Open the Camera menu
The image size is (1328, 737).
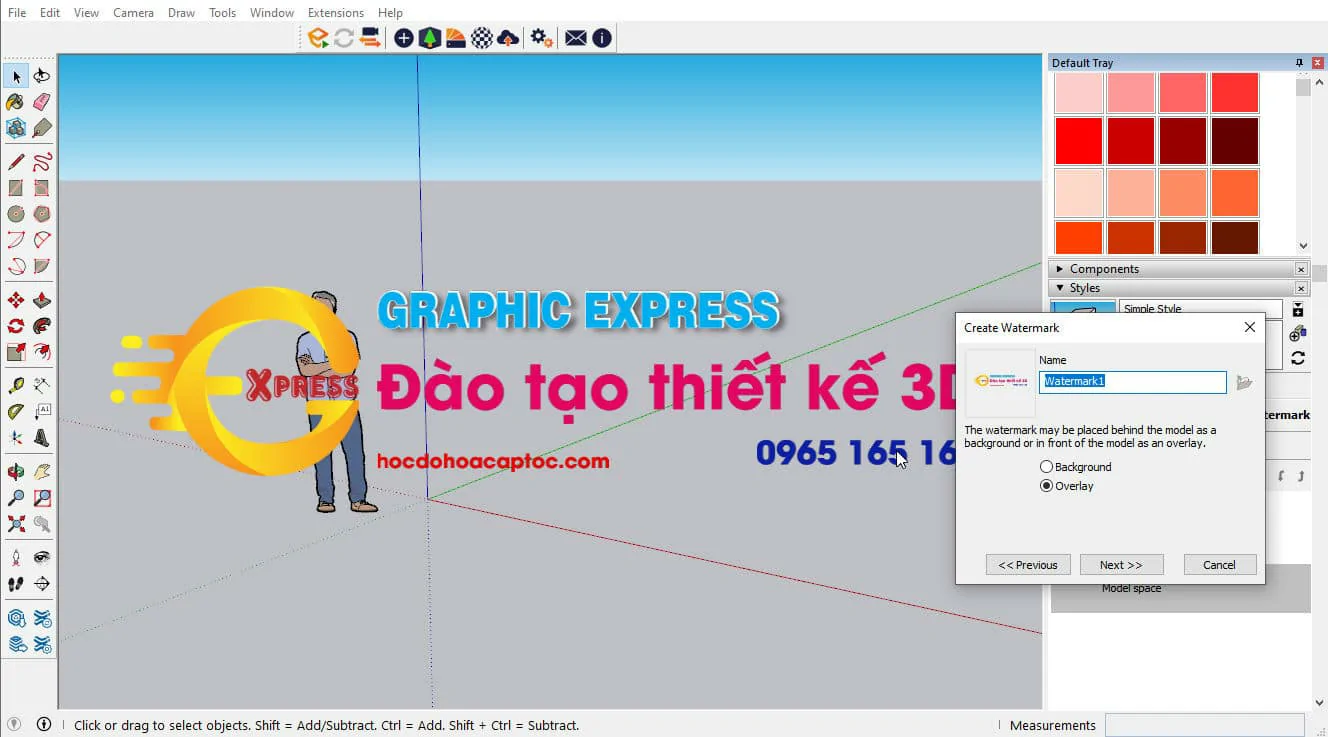pyautogui.click(x=133, y=12)
